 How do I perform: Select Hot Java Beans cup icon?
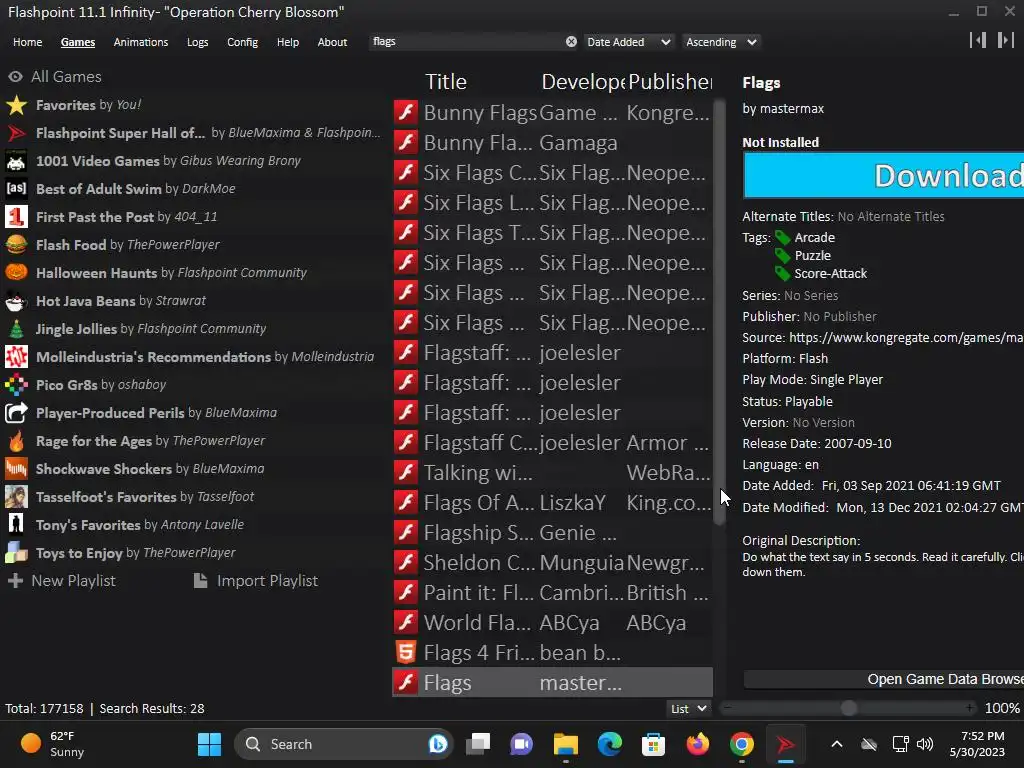(x=16, y=301)
